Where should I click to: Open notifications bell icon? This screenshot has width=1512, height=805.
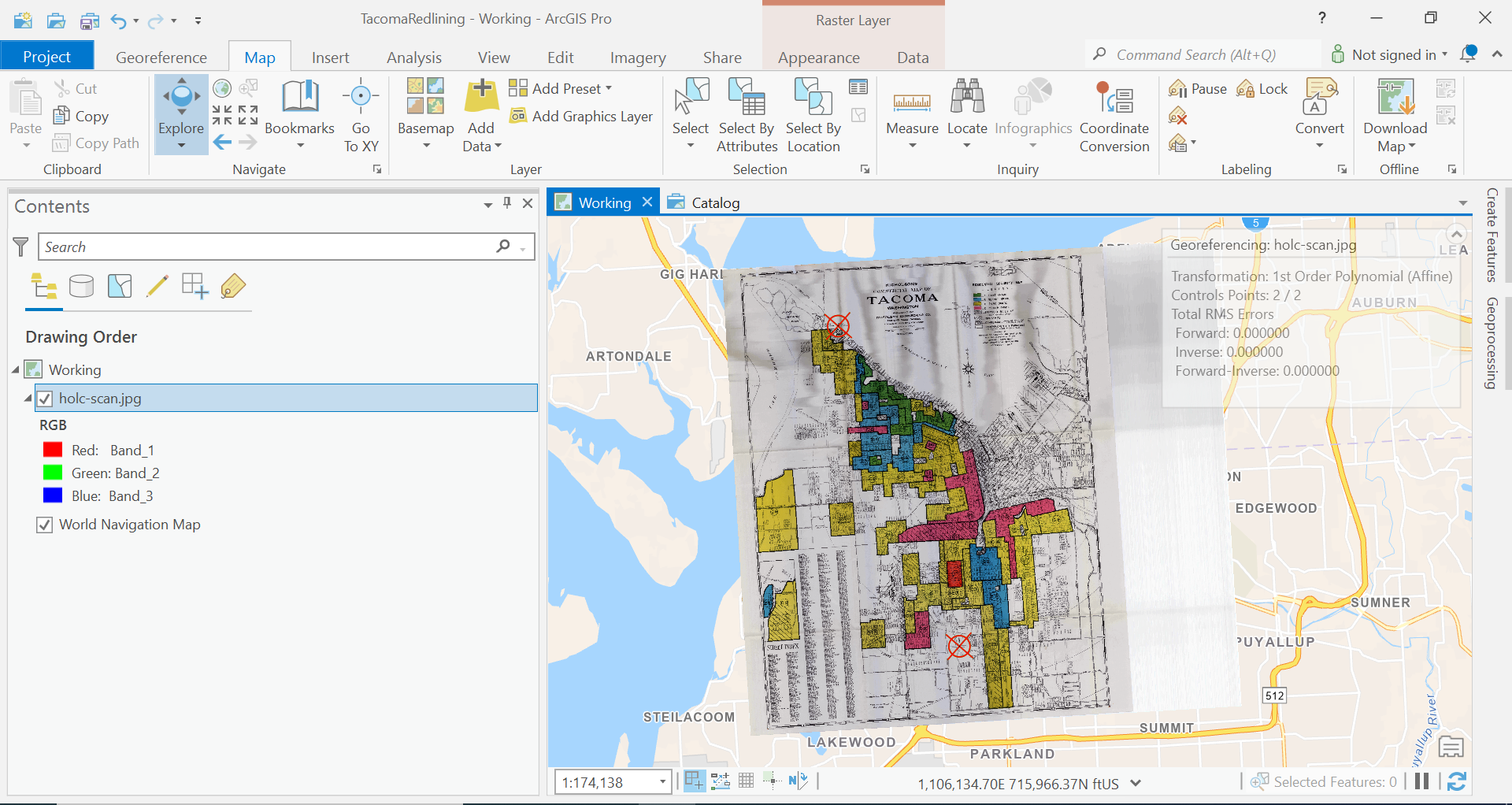tap(1469, 54)
